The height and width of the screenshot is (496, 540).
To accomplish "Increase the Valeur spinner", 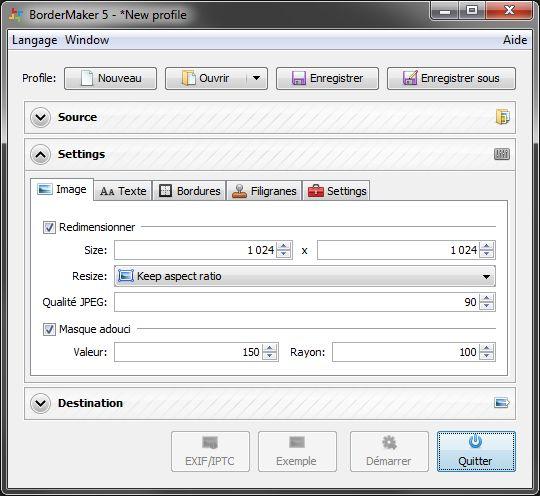I will (x=270, y=348).
